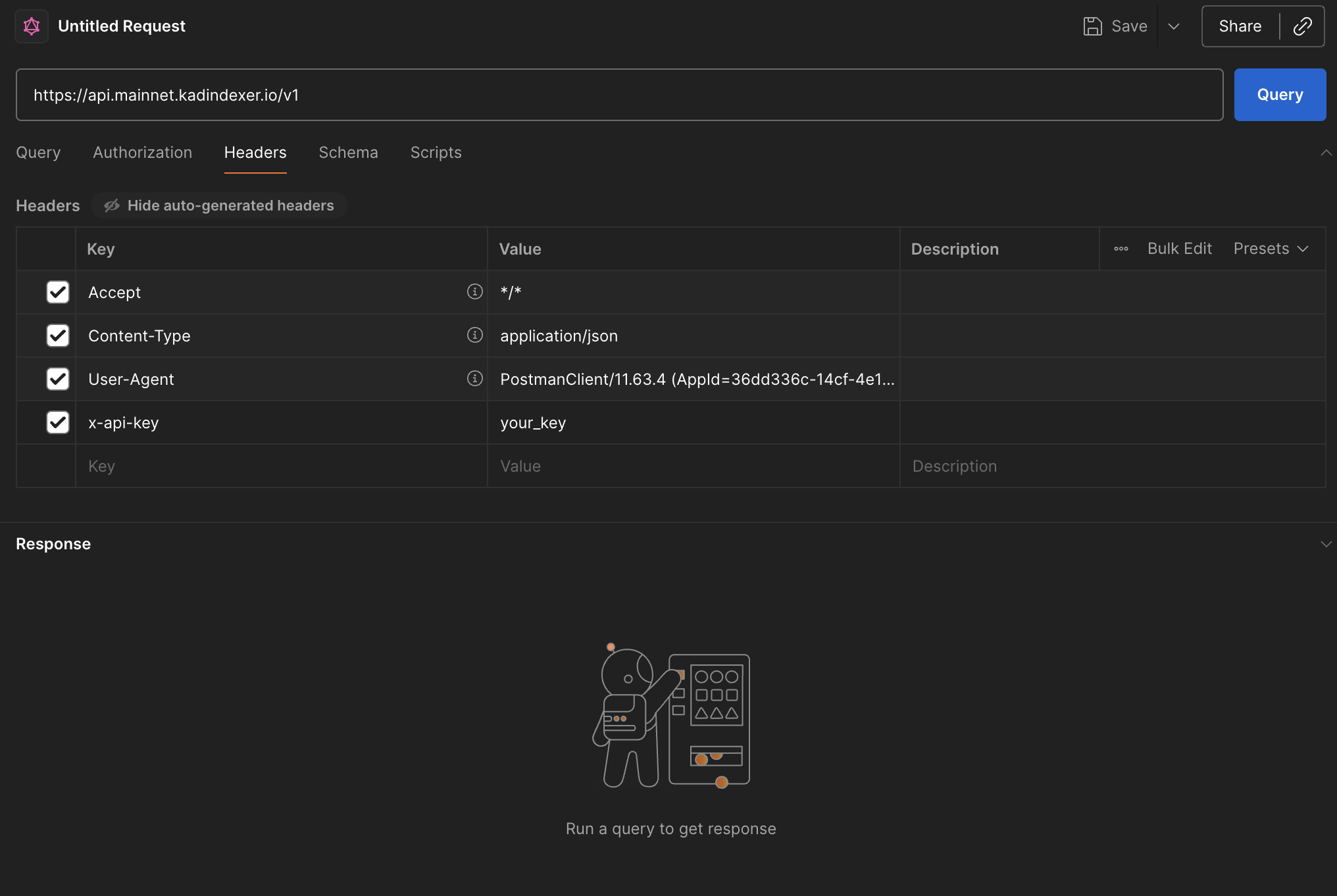Click the info icon in User-Agent row
The width and height of the screenshot is (1337, 896).
tap(474, 378)
